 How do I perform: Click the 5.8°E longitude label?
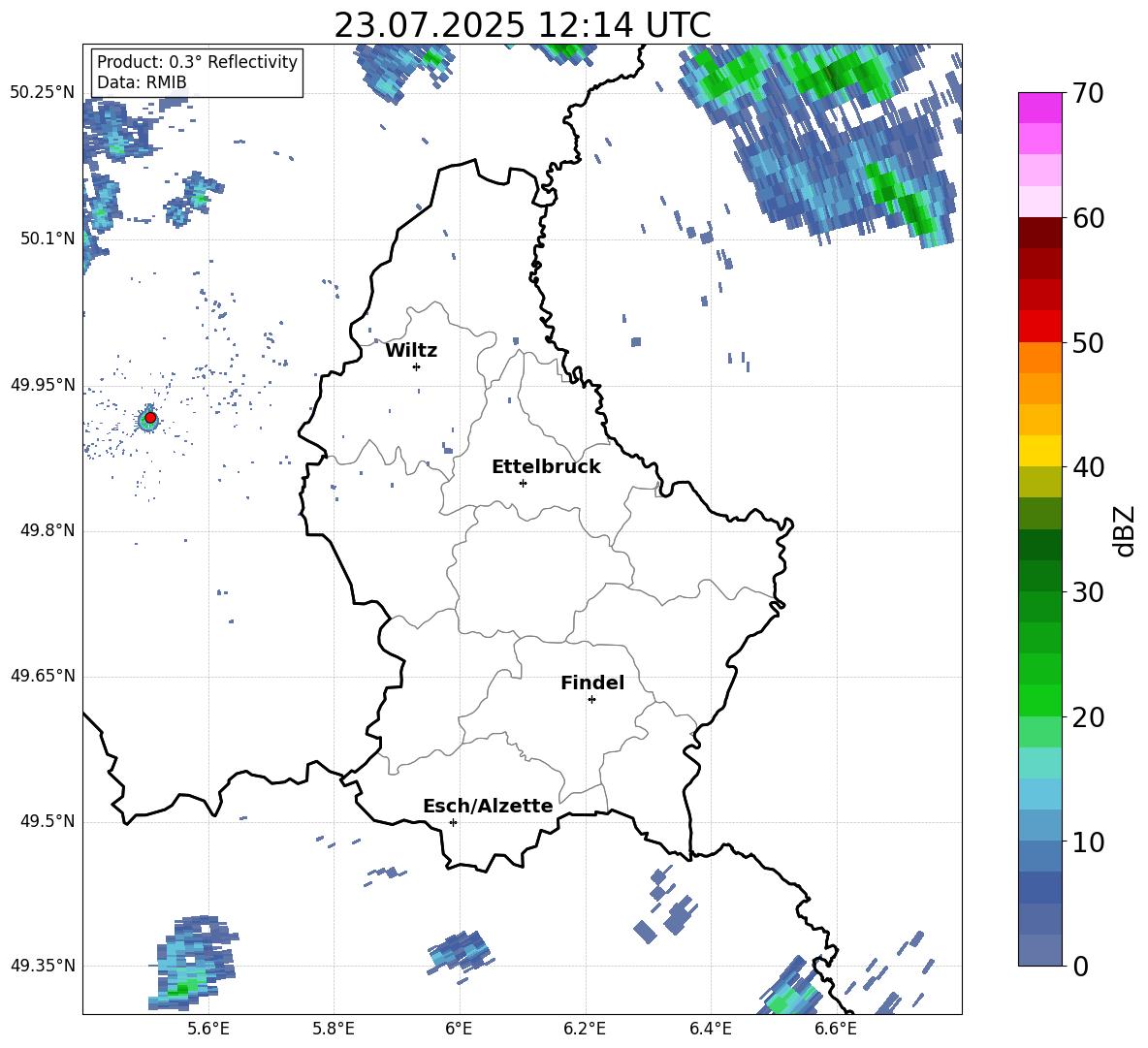pyautogui.click(x=334, y=1030)
